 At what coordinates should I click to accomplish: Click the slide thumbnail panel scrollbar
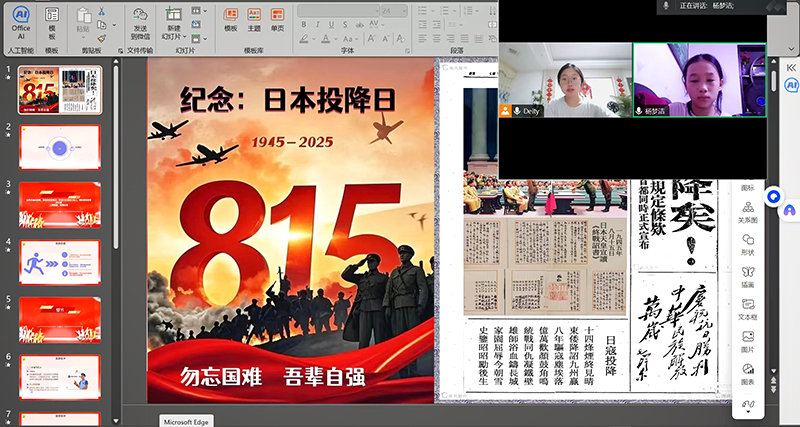[x=116, y=156]
